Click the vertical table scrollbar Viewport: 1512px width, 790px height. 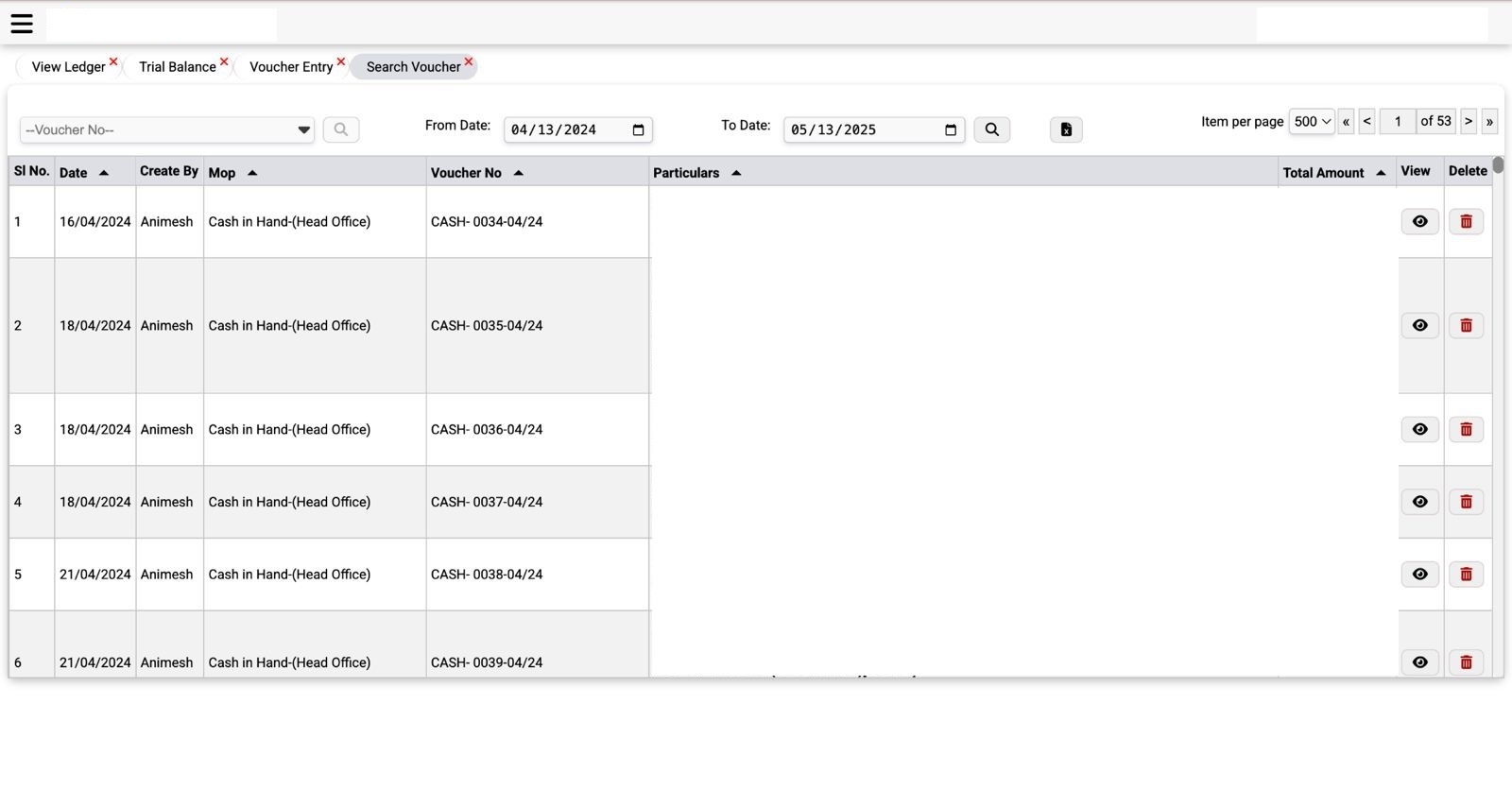point(1499,166)
